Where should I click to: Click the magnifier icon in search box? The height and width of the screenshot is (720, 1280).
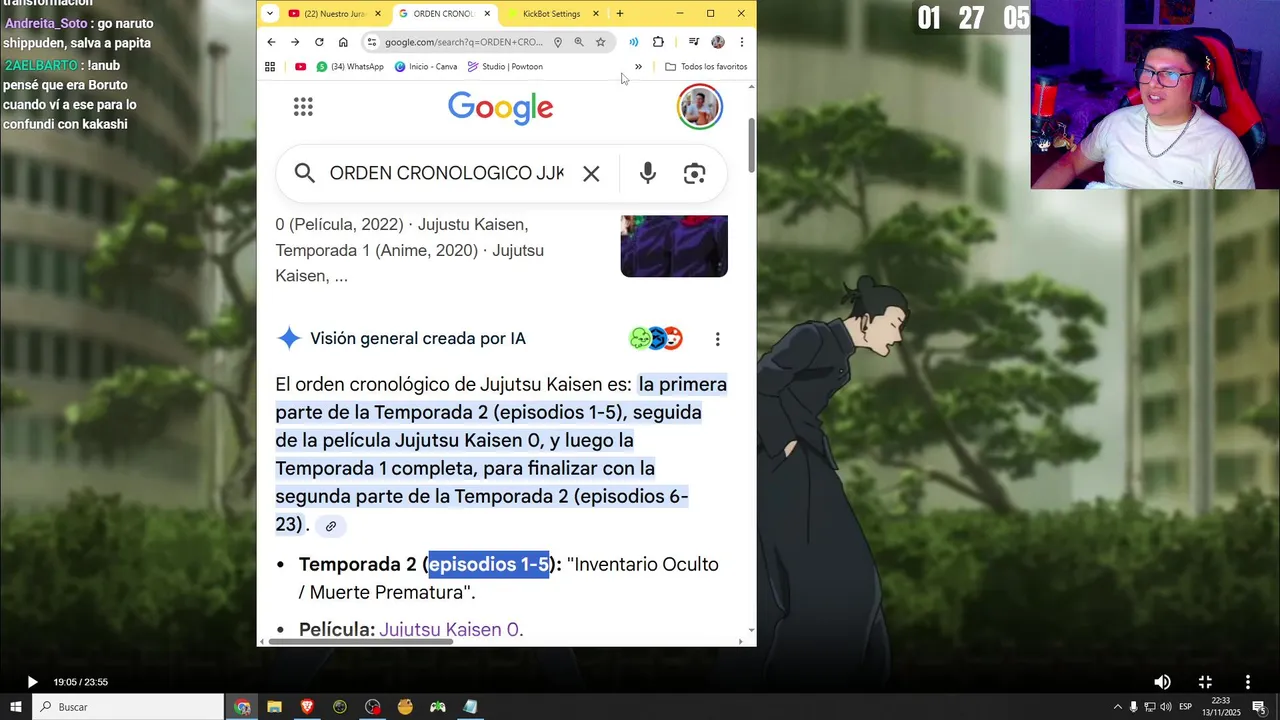[x=305, y=173]
